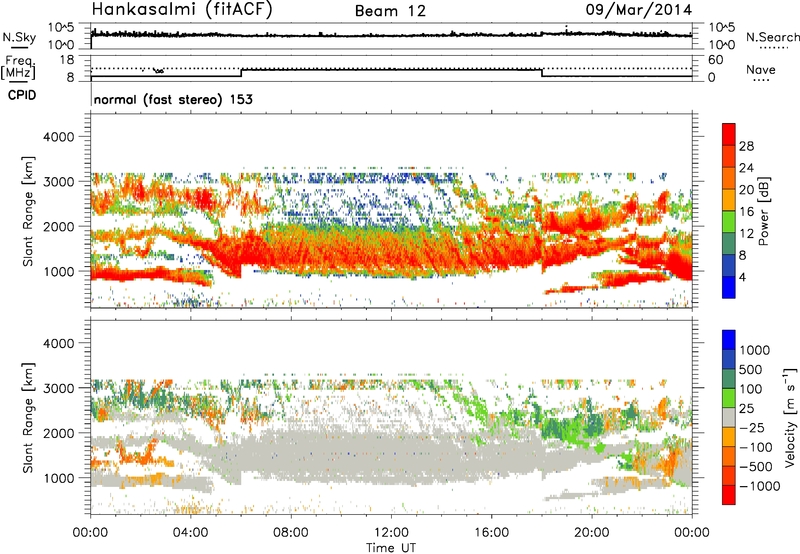The height and width of the screenshot is (554, 800).
Task: Click the 08:00 time tick label
Action: pyautogui.click(x=291, y=533)
